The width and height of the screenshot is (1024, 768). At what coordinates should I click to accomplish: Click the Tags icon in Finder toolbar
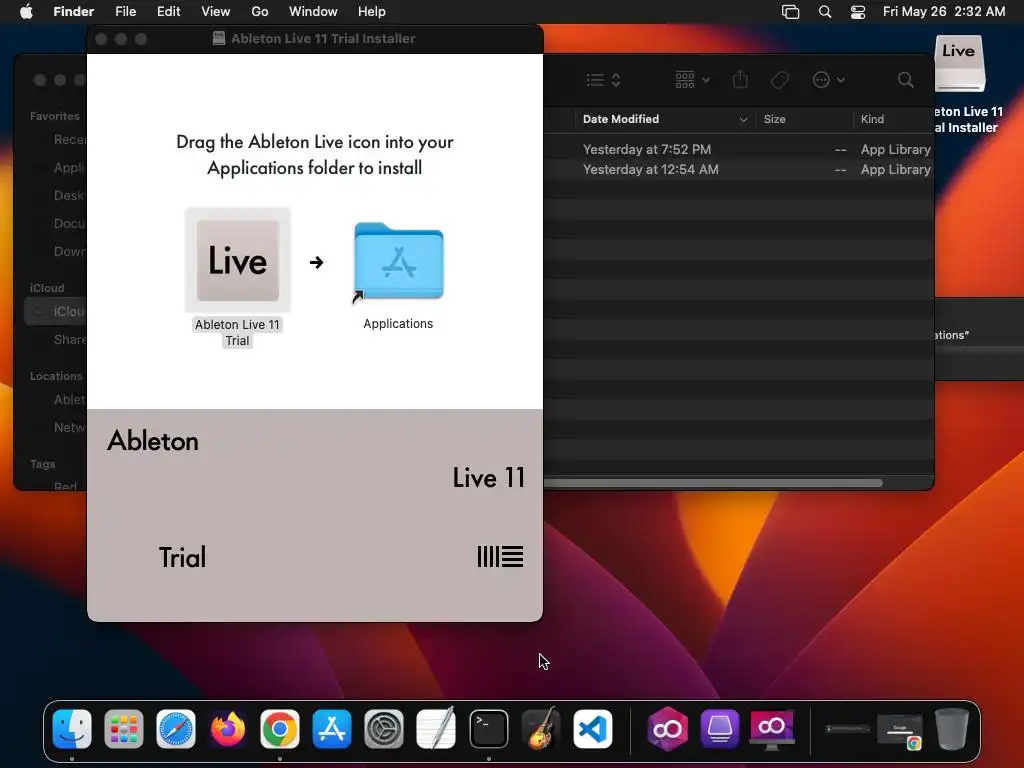[779, 80]
